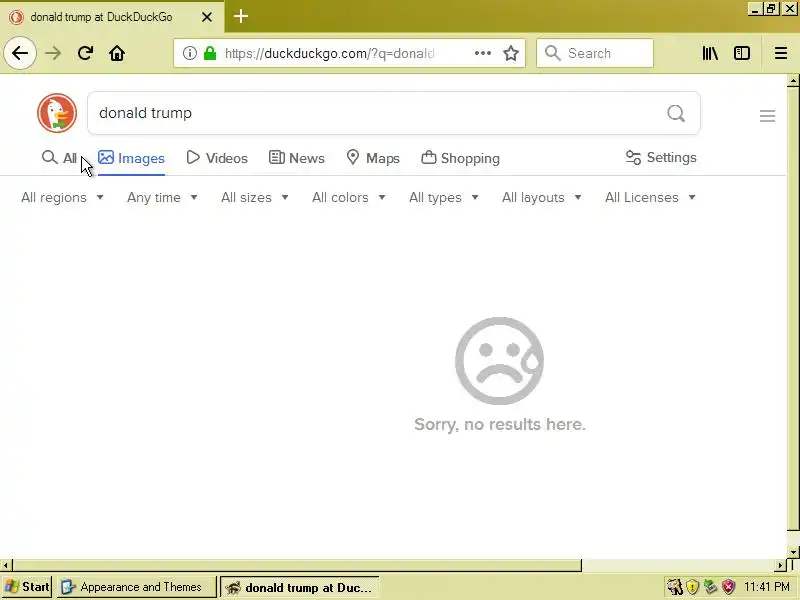Open a new browser tab
Viewport: 800px width, 600px height.
pos(241,16)
